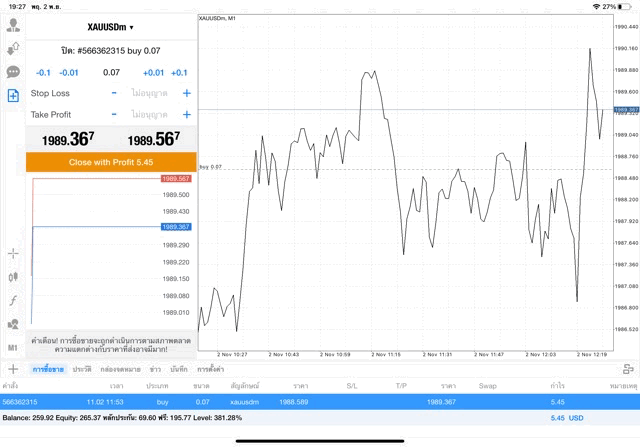Increase volume by 0.1
Image resolution: width=640 pixels, height=447 pixels.
[x=179, y=73]
